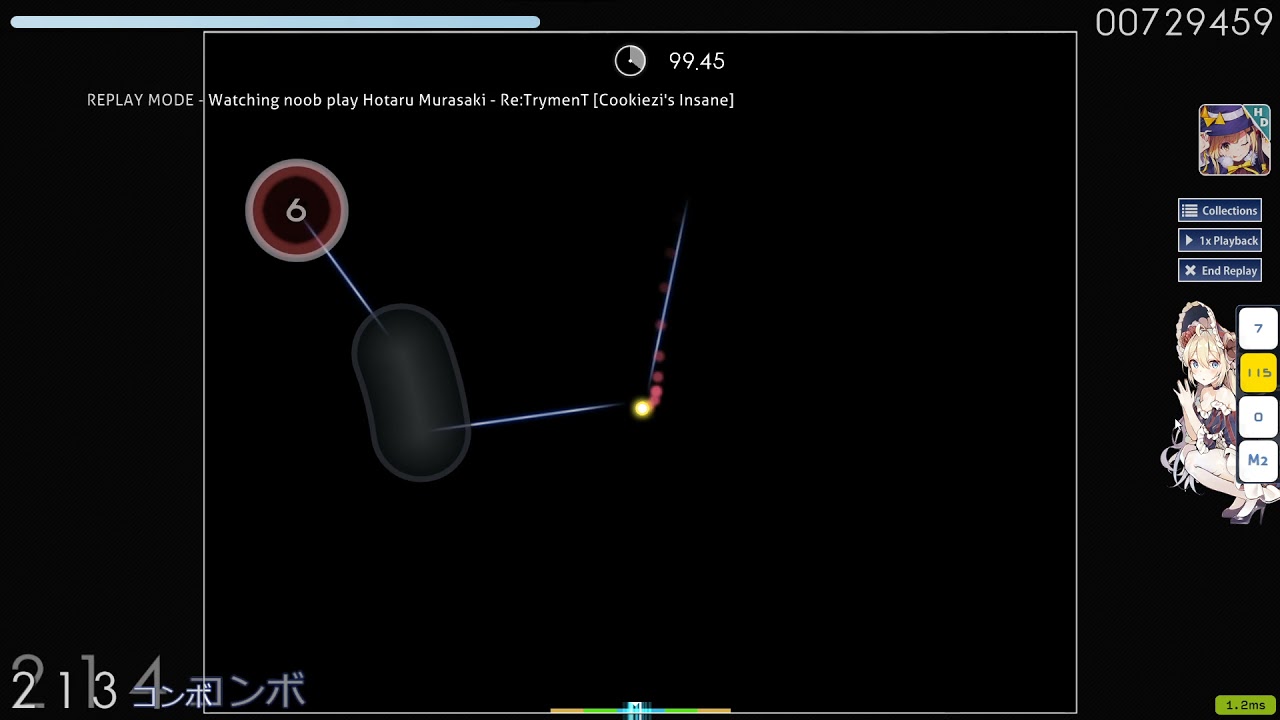
Task: Click hit circle number 6
Action: [296, 210]
